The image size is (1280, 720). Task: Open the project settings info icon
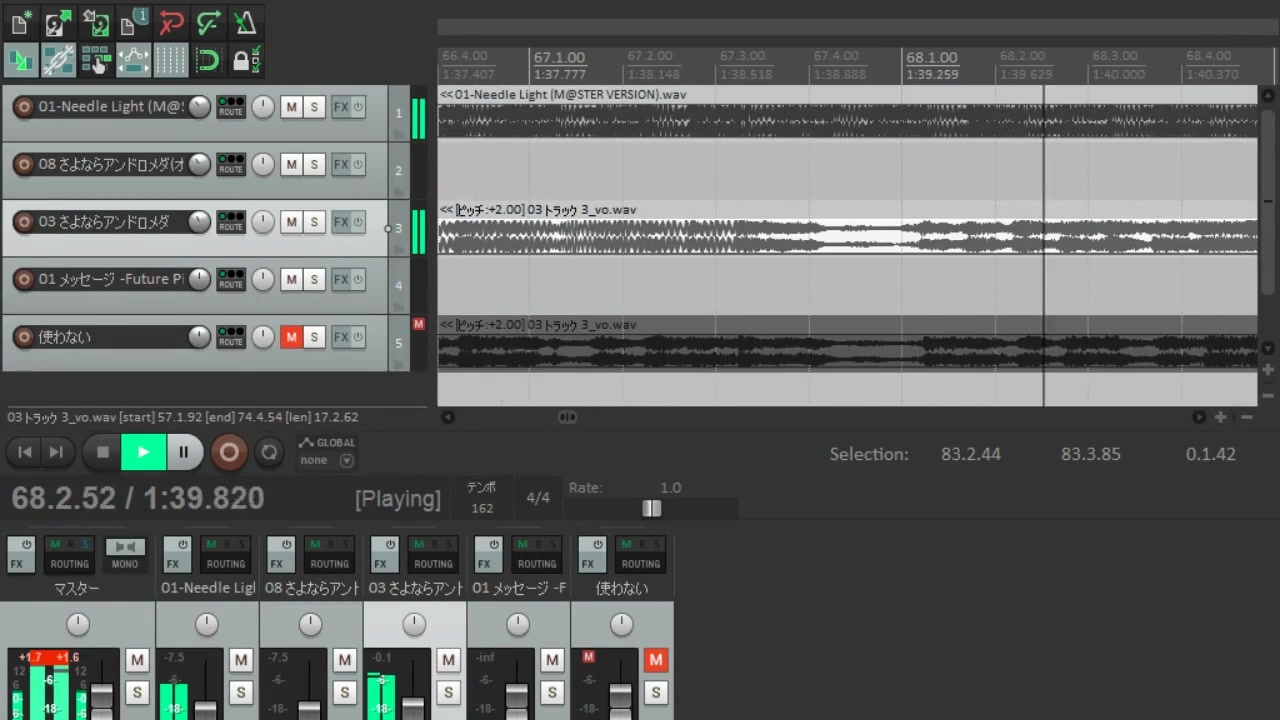(x=133, y=21)
